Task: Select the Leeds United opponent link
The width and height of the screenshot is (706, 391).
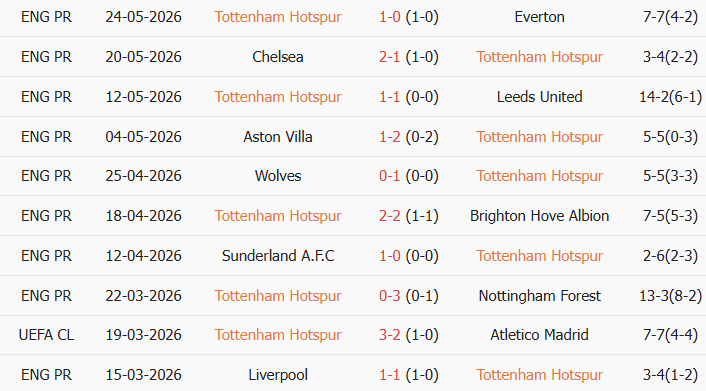Action: tap(539, 97)
